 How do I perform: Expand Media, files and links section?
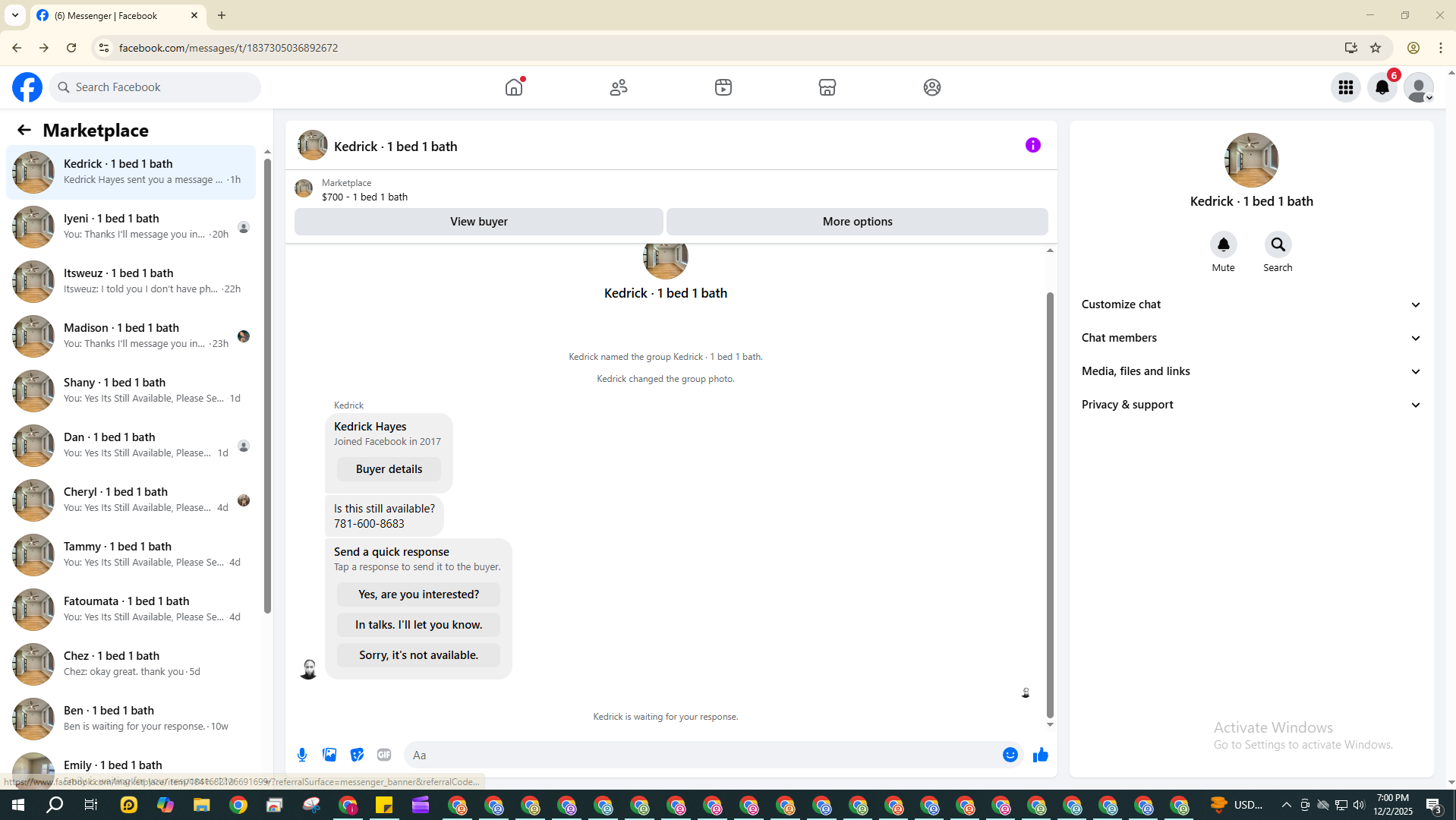(1251, 371)
